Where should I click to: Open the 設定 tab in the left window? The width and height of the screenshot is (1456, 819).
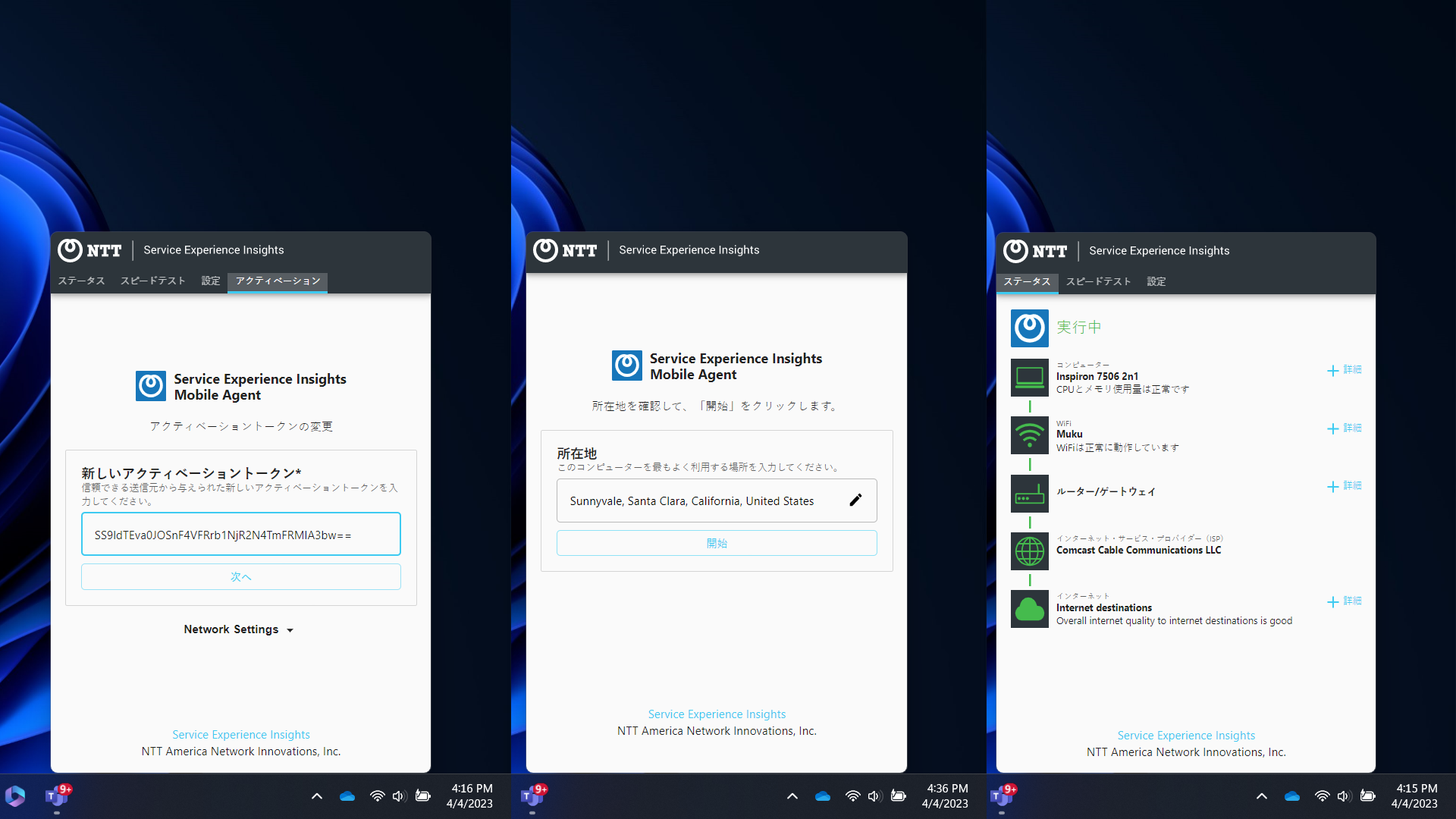coord(211,281)
